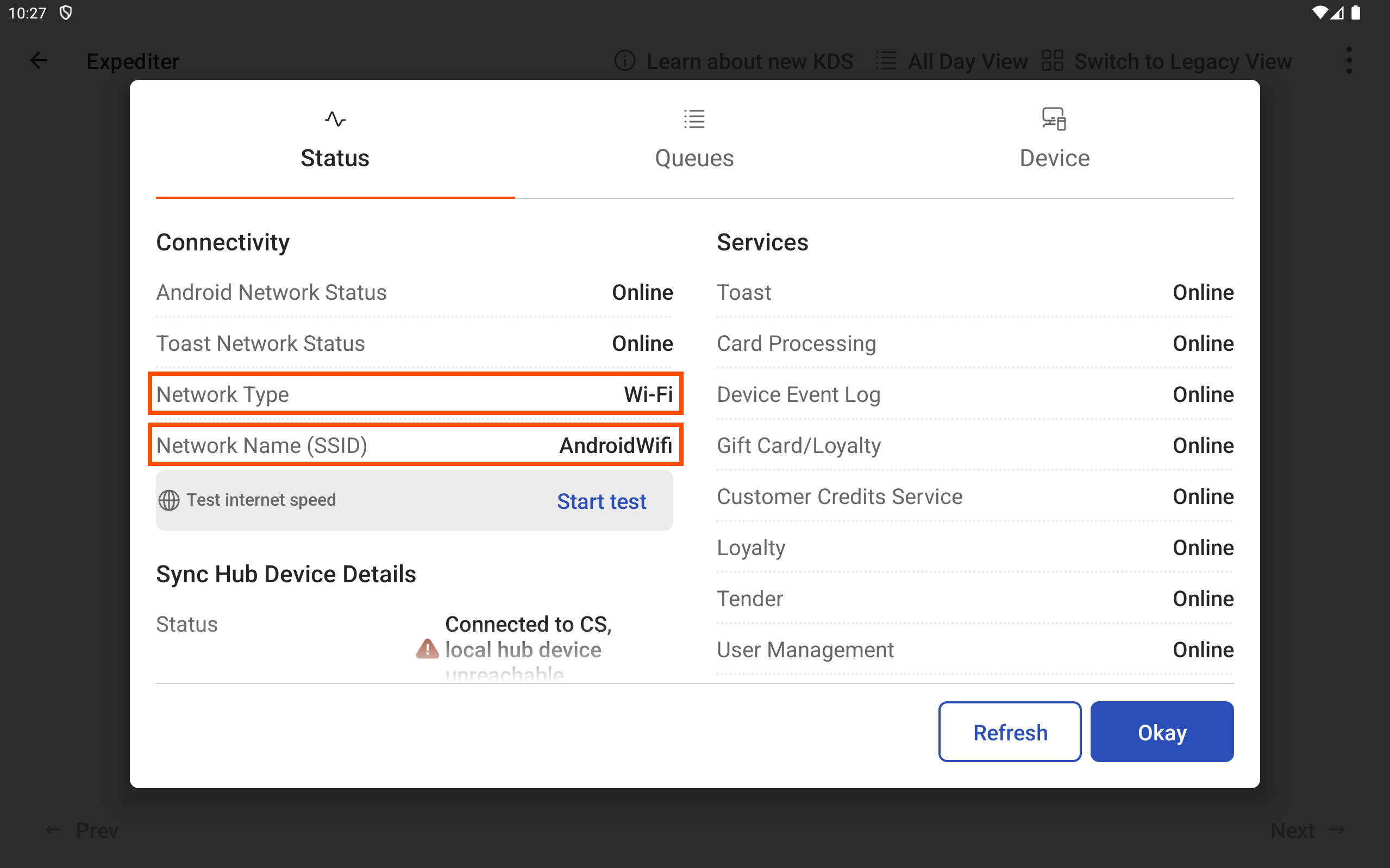Click the Expediter title
Image resolution: width=1390 pixels, height=868 pixels.
tap(133, 61)
